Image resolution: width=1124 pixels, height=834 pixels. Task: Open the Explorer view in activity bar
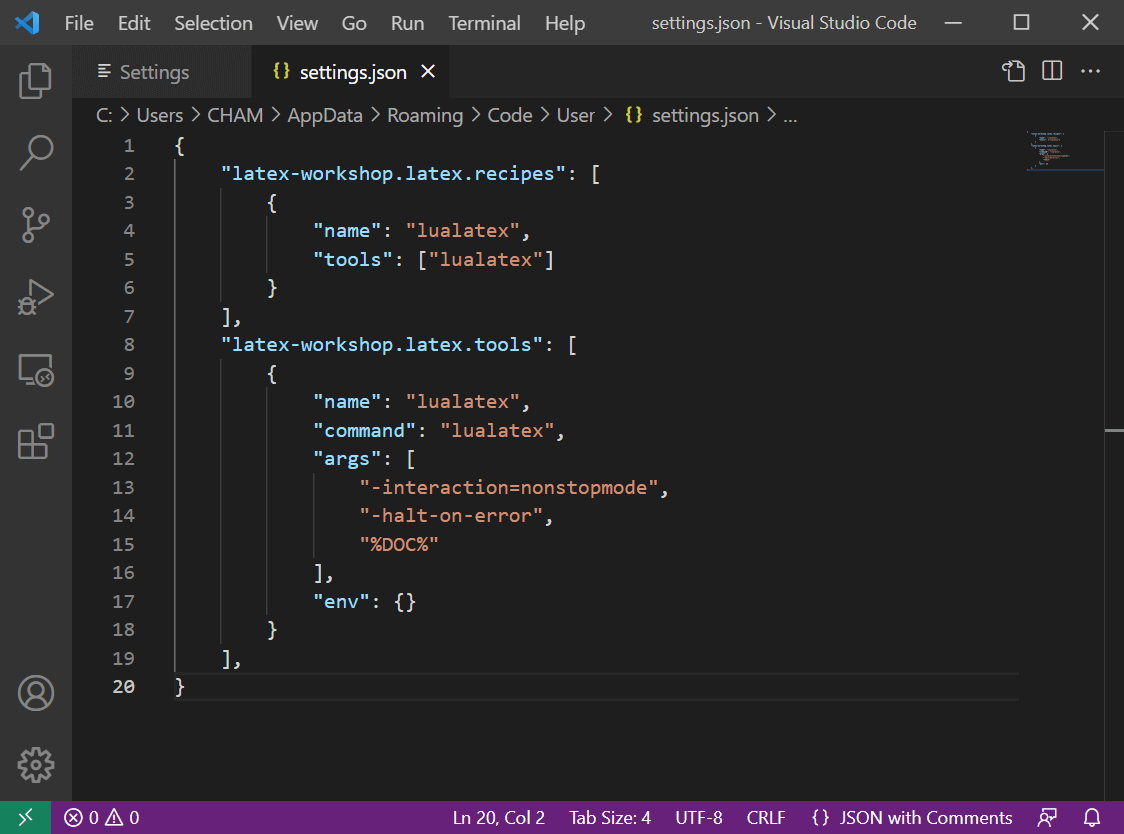[36, 81]
